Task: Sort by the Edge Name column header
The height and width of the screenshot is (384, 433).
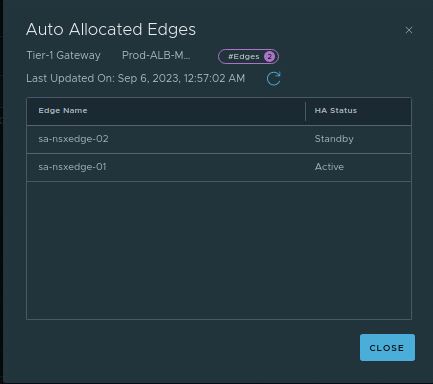Action: point(63,110)
